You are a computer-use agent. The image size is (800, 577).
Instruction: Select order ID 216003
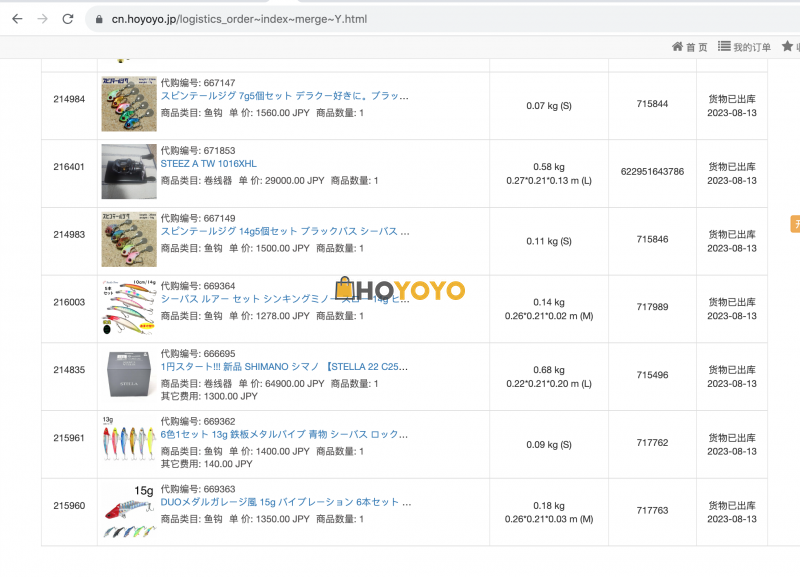pyautogui.click(x=69, y=303)
